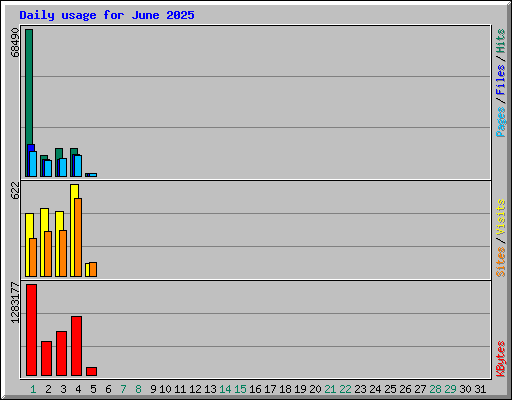Click the red KBytes bar for day 4
Image resolution: width=512 pixels, height=400 pixels.
pyautogui.click(x=76, y=346)
